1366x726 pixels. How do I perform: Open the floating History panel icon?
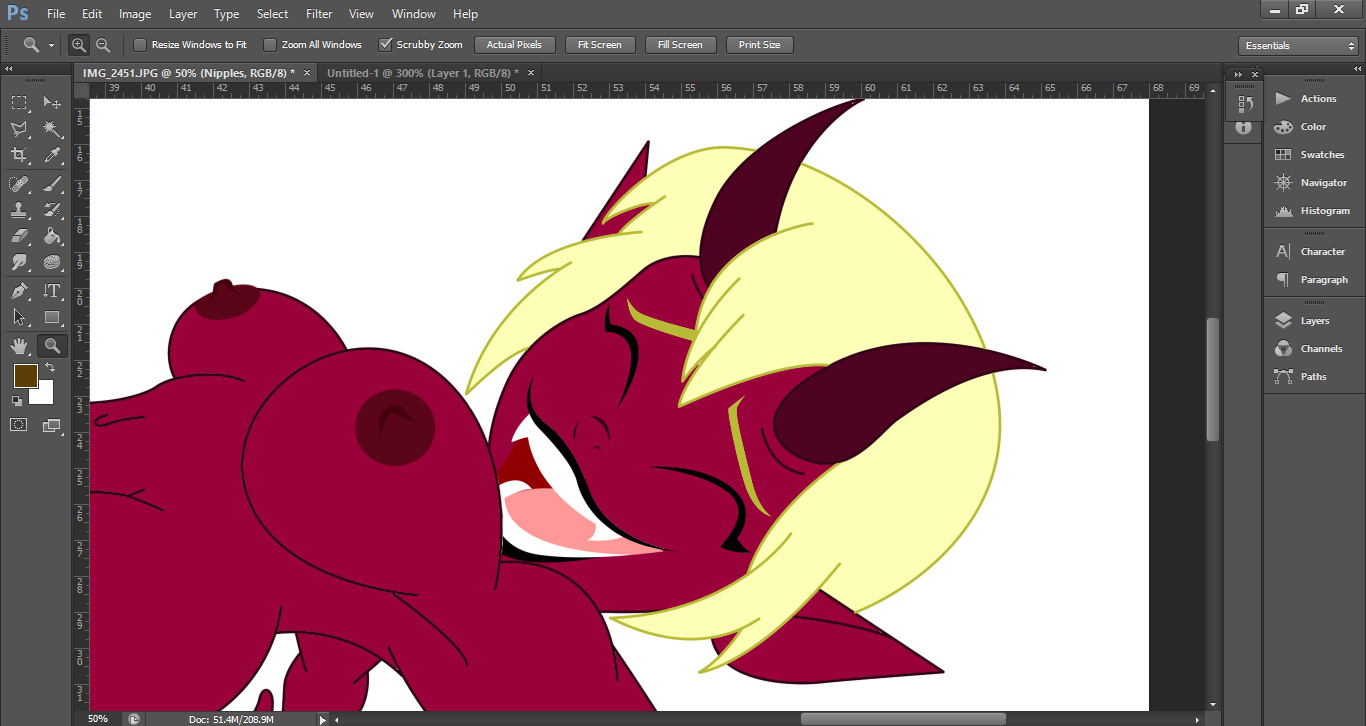(1245, 103)
